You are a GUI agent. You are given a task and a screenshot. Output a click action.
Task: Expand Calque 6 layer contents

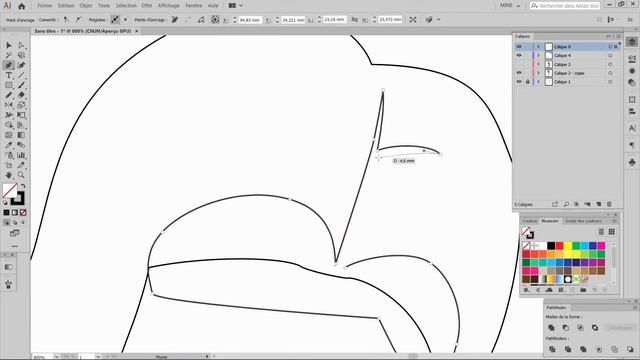(x=538, y=47)
